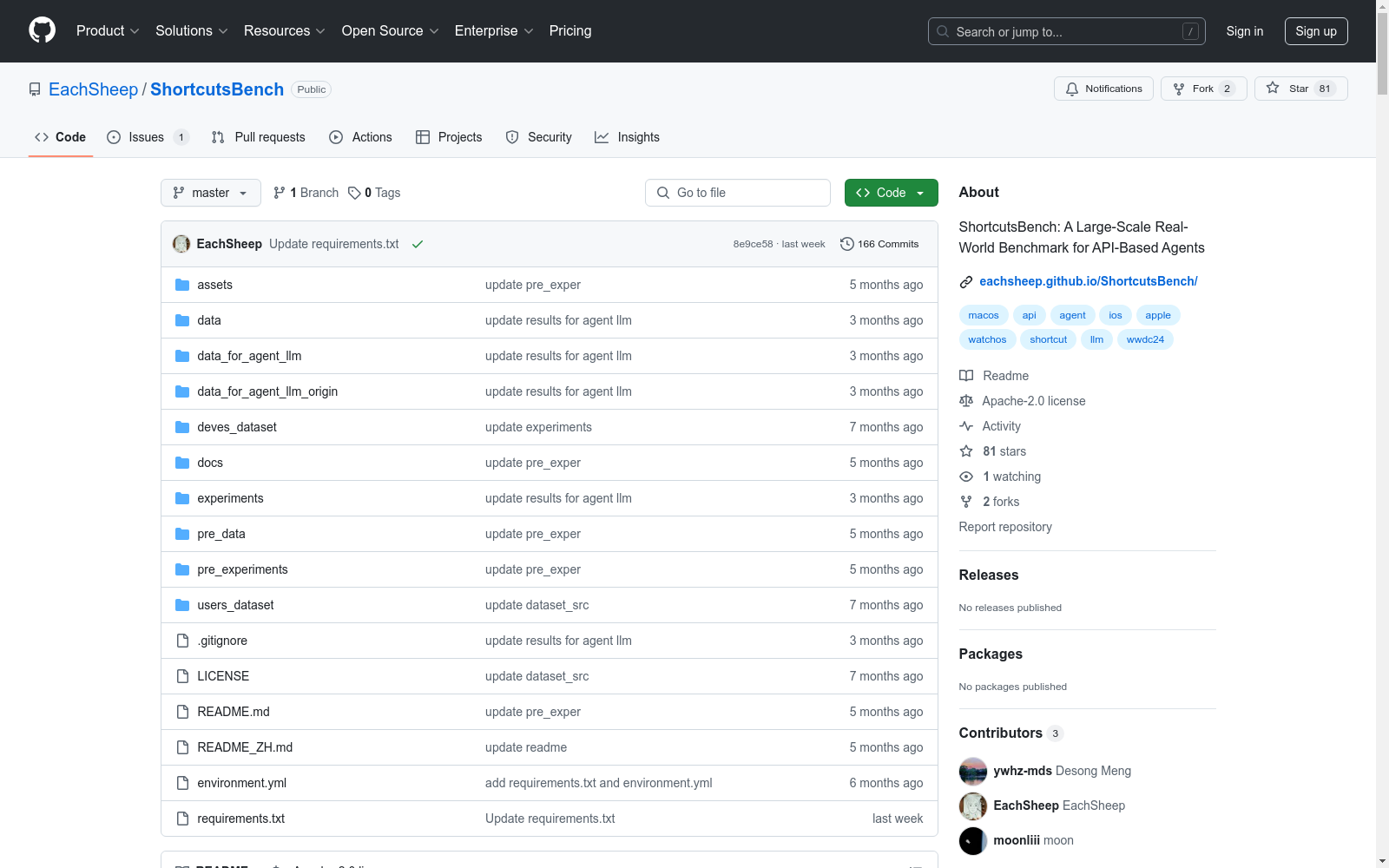Click the users_dataset folder icon

coord(182,605)
